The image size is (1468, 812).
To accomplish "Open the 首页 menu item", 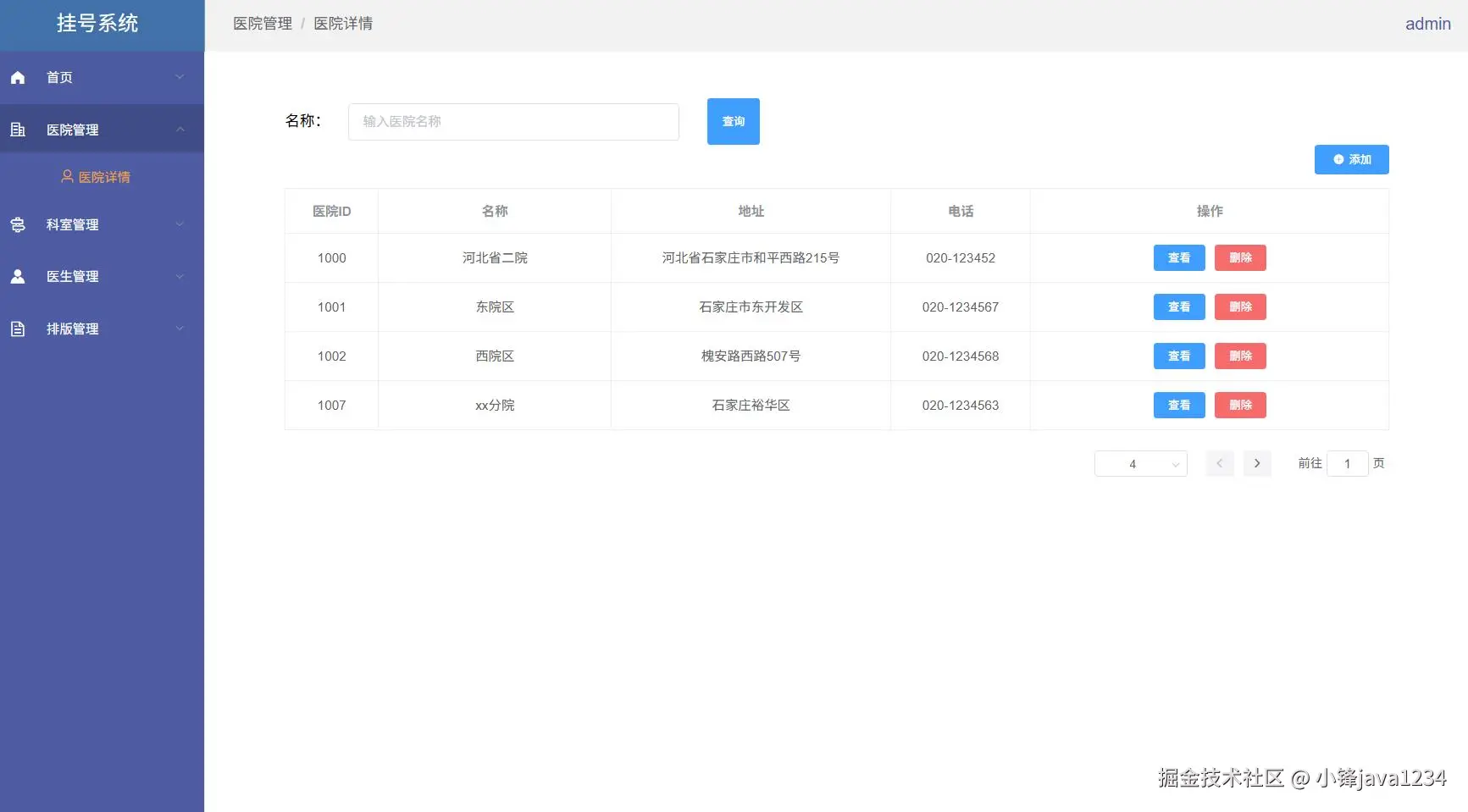I will pyautogui.click(x=102, y=78).
